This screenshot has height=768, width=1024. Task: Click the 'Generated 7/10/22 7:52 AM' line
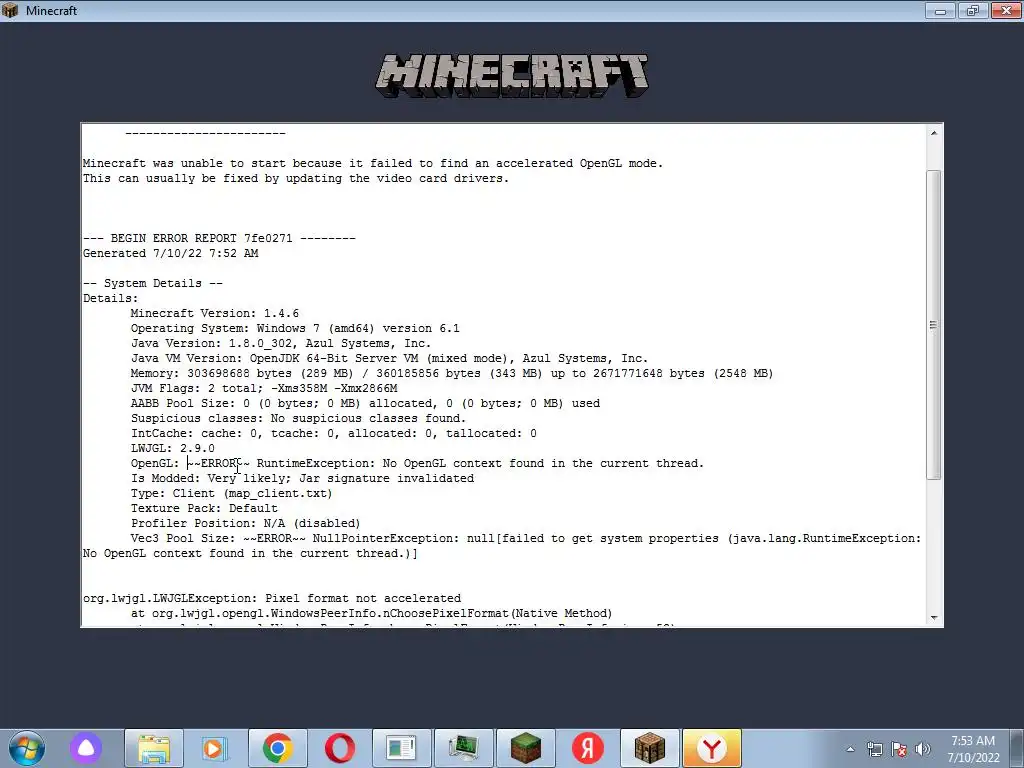click(170, 253)
